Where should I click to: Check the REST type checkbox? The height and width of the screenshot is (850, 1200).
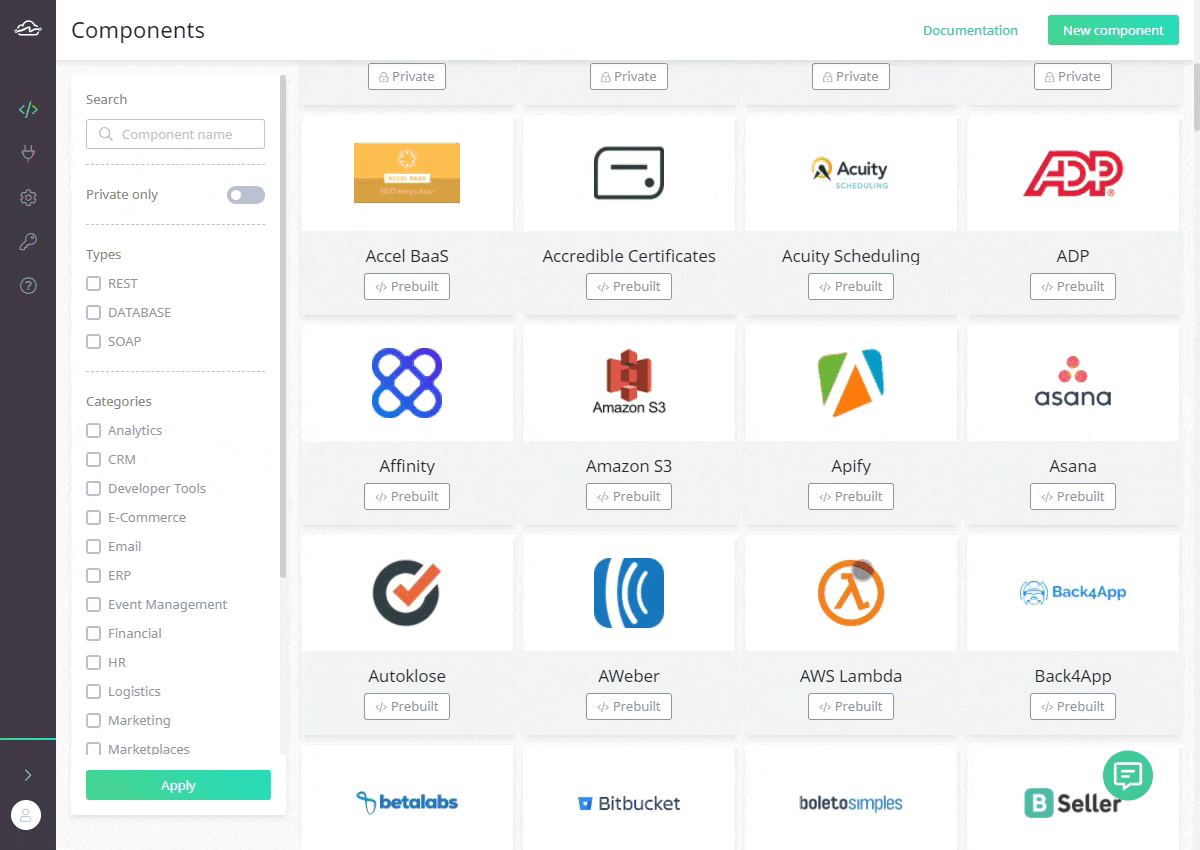pos(94,284)
